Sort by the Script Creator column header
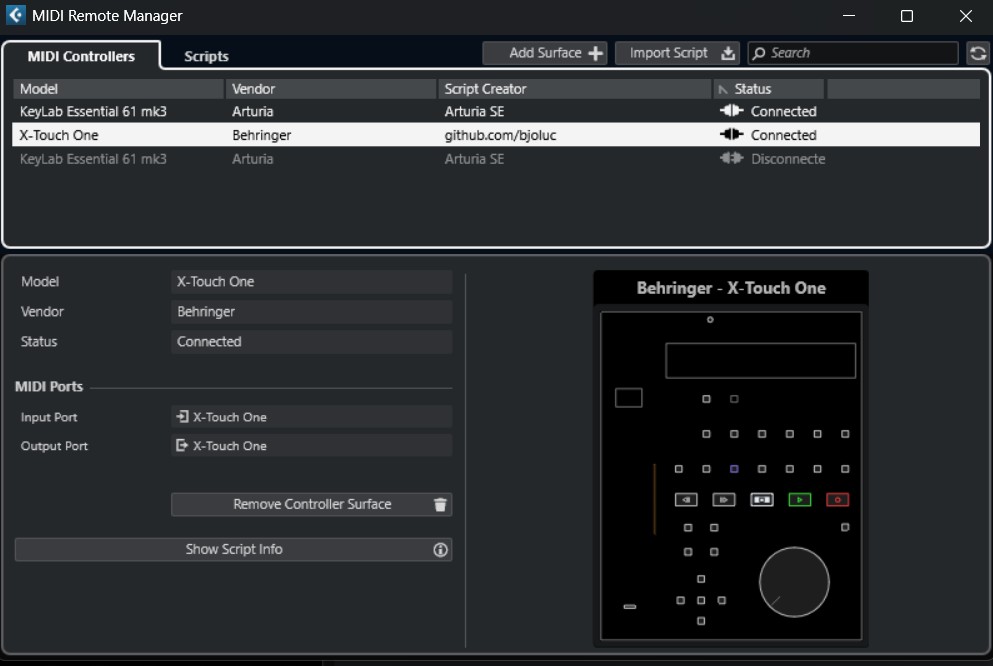 [x=574, y=89]
